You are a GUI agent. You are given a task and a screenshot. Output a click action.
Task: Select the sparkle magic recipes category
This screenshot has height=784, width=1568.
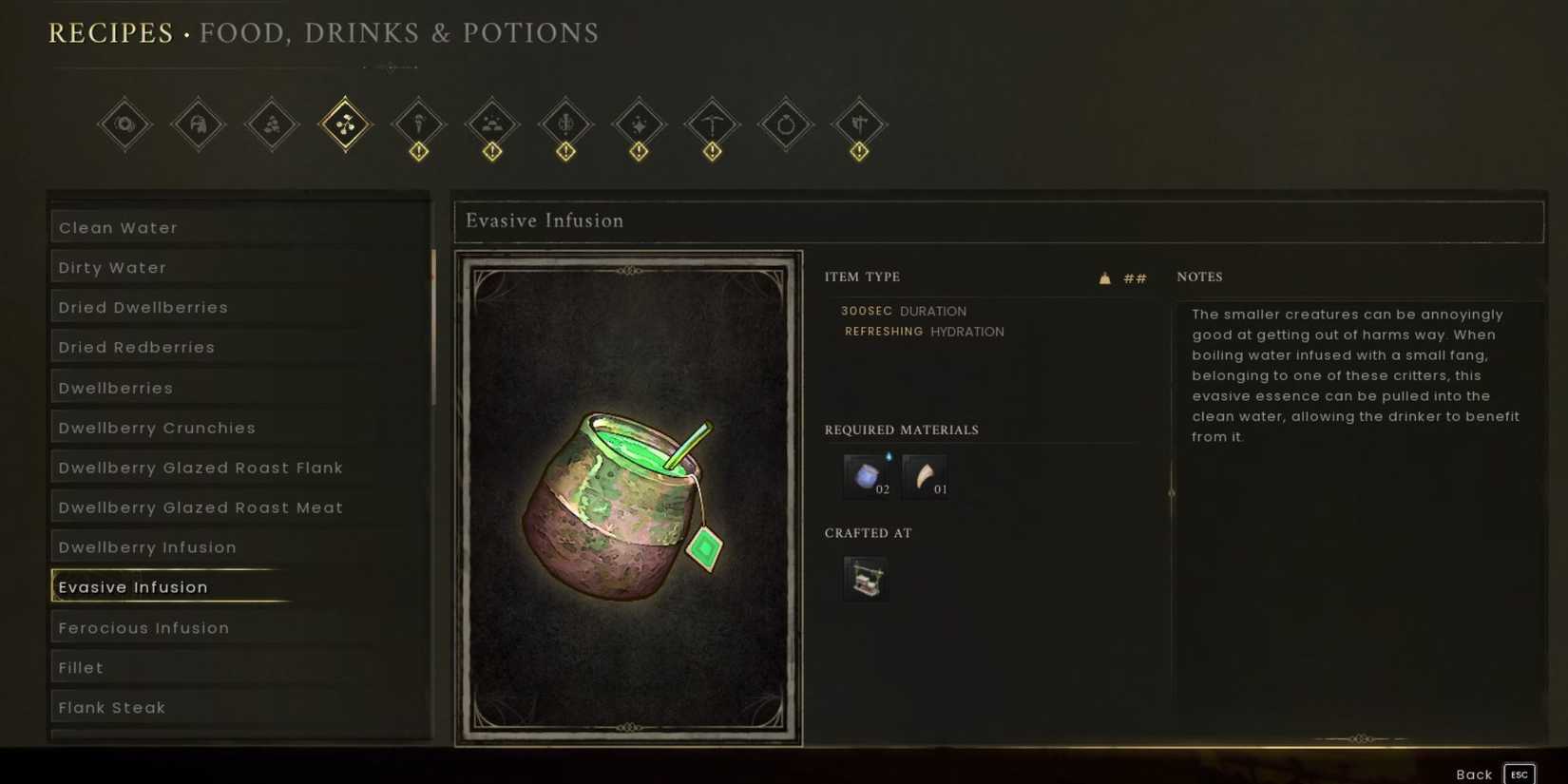pyautogui.click(x=639, y=124)
